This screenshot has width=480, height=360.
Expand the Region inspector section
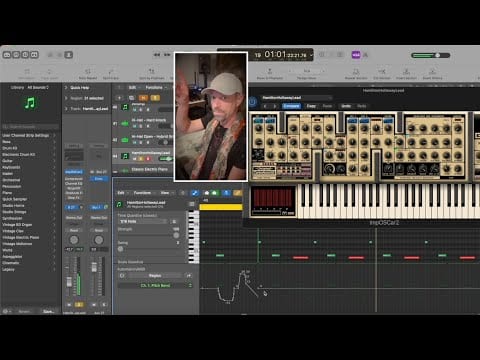(x=66, y=98)
